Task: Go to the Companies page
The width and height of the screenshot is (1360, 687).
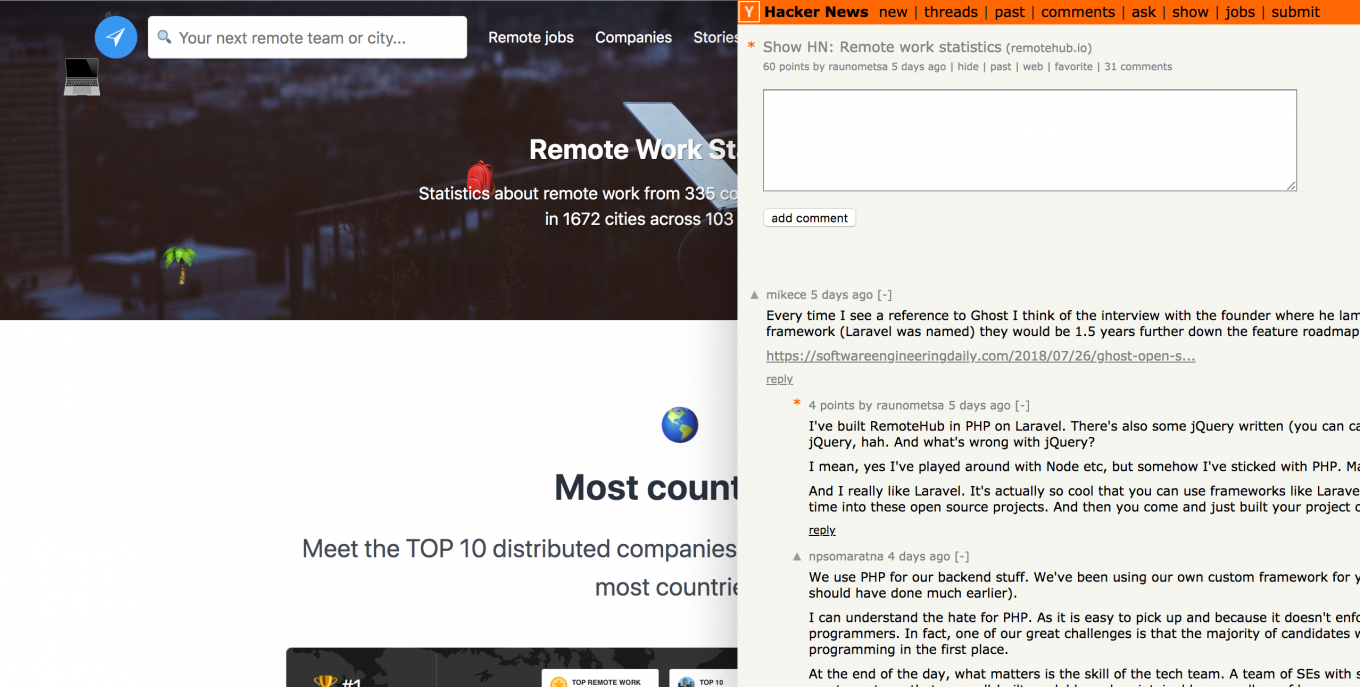Action: [633, 37]
